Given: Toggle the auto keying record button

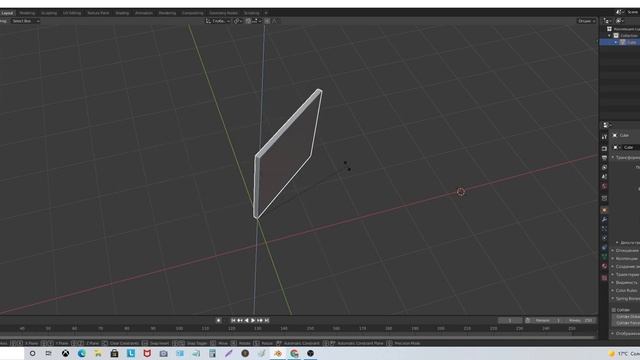Looking at the screenshot, I should tap(218, 320).
